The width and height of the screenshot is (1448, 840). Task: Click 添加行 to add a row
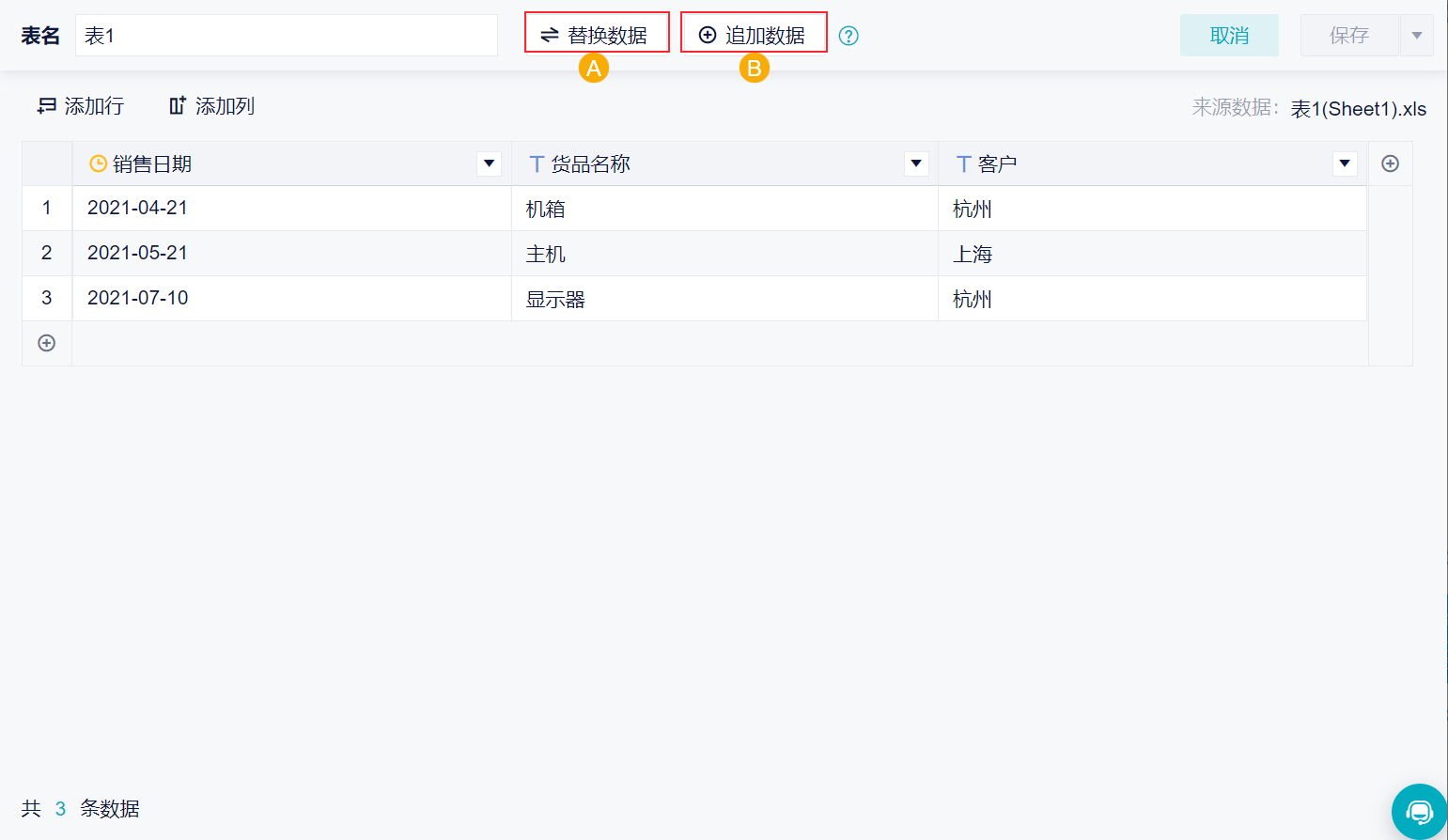[x=81, y=106]
